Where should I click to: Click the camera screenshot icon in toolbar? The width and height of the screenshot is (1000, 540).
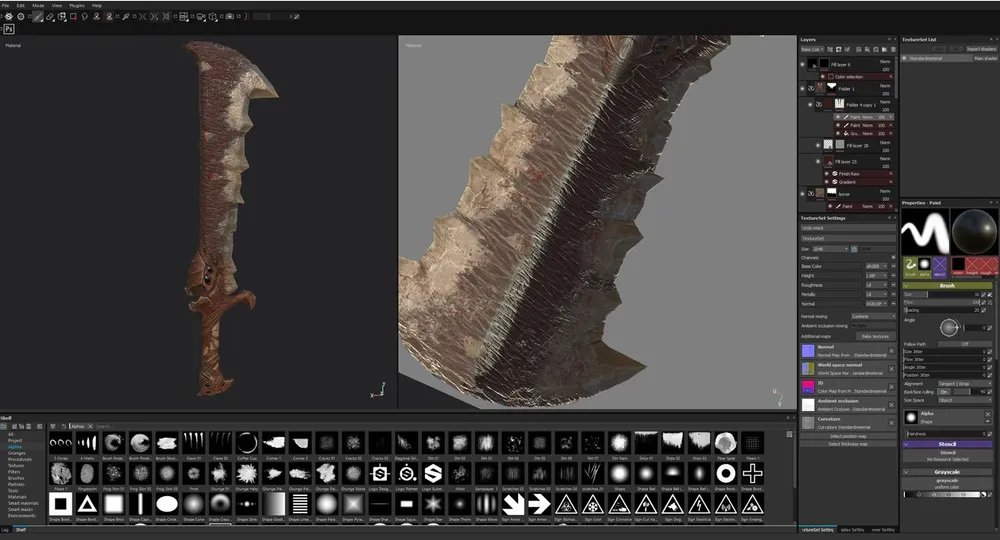tap(229, 17)
